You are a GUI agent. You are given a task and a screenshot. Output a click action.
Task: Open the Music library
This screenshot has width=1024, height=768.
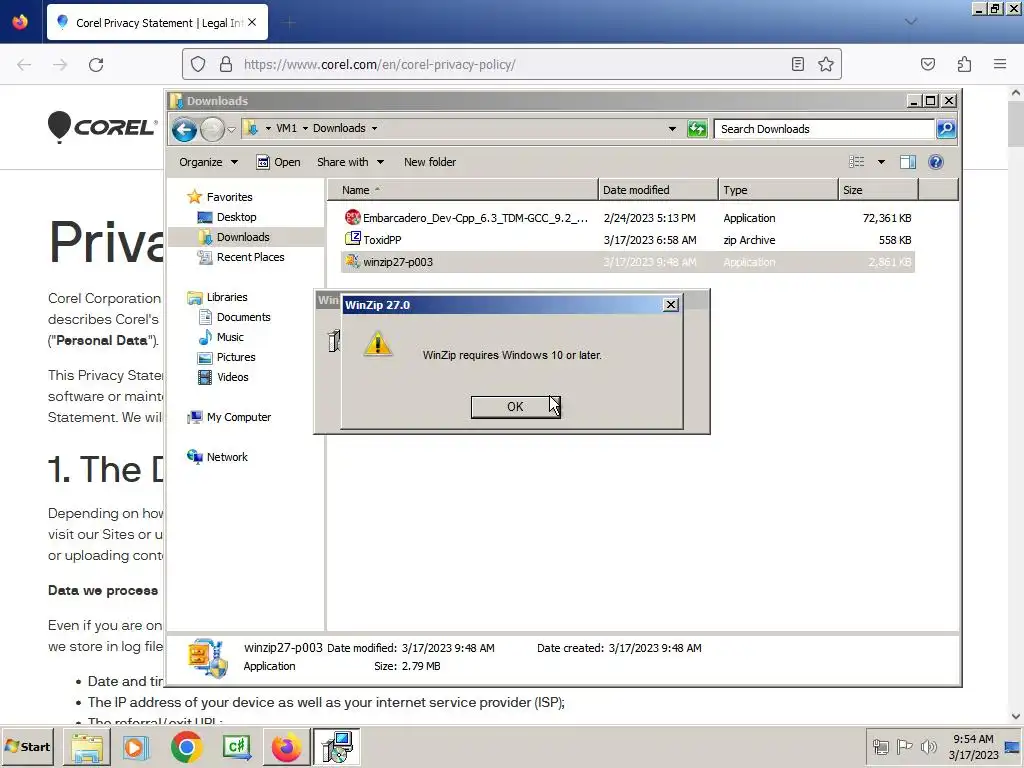coord(229,337)
